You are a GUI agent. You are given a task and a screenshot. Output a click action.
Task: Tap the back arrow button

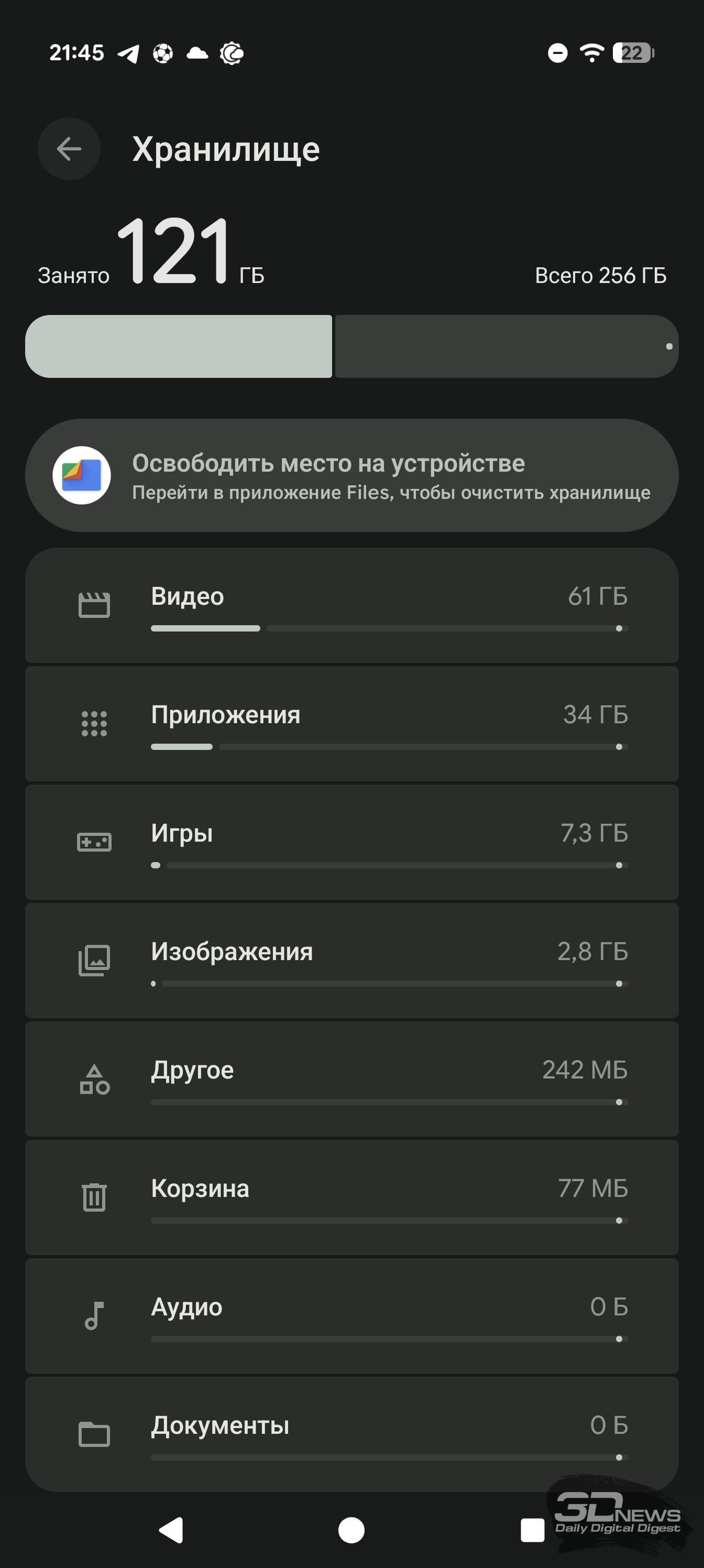pyautogui.click(x=69, y=148)
